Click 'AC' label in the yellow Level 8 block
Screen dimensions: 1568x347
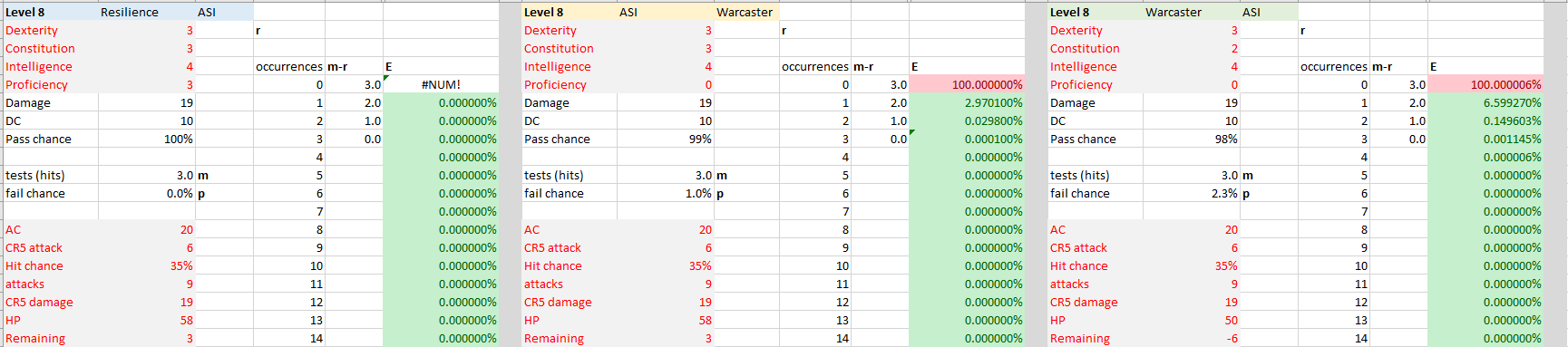click(x=531, y=229)
